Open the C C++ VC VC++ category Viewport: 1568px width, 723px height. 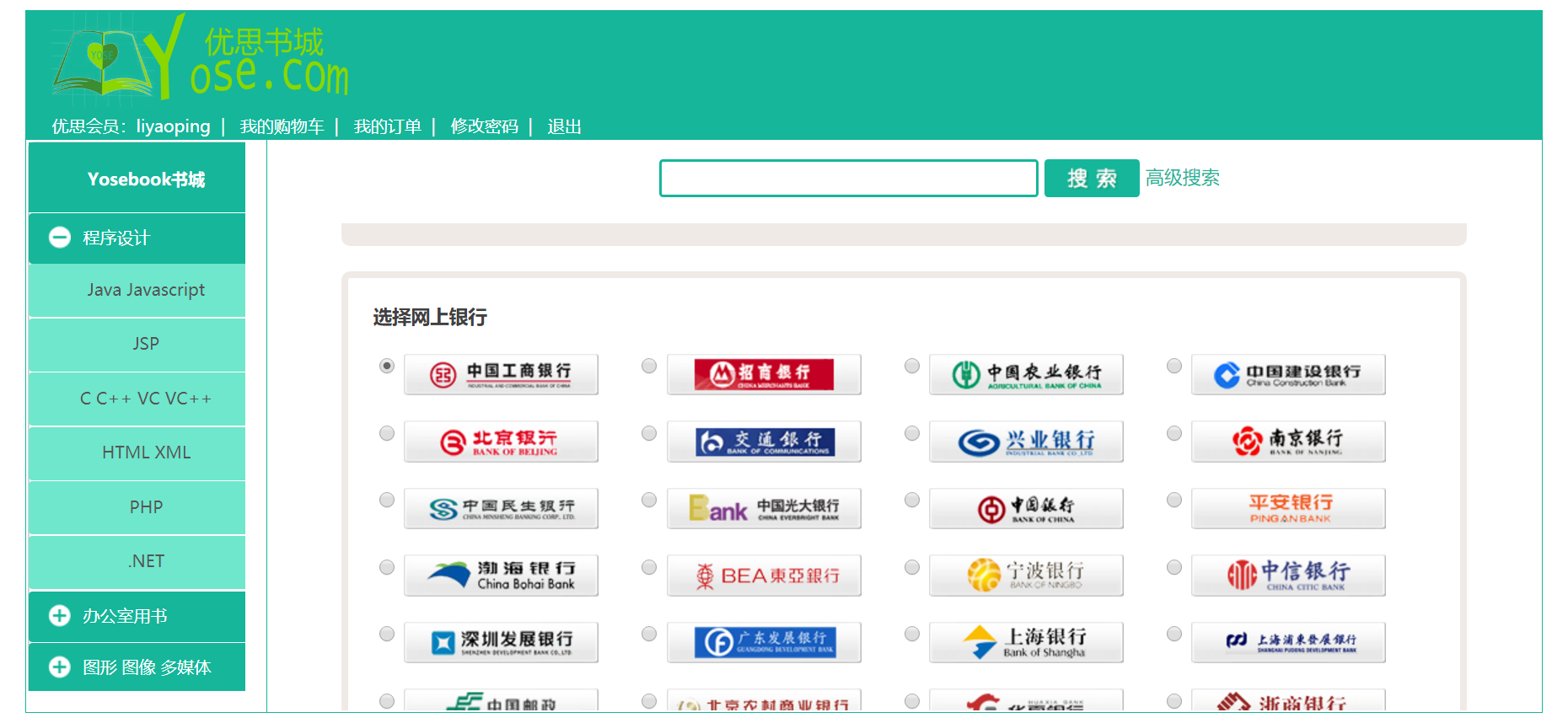coord(137,399)
